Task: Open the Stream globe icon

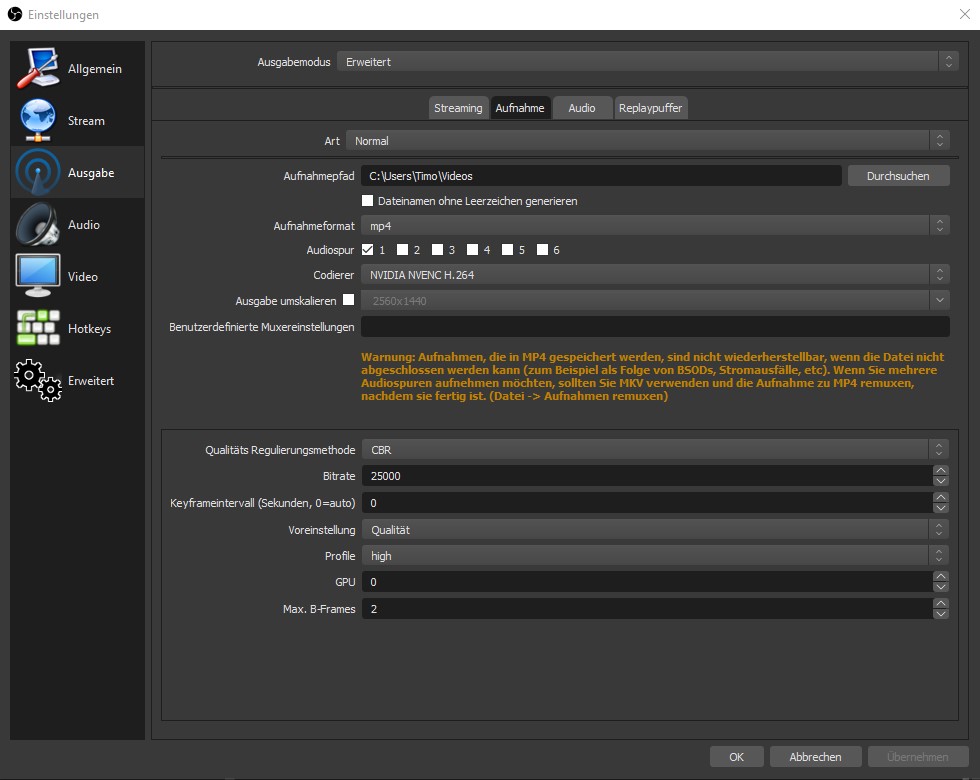Action: click(x=38, y=119)
